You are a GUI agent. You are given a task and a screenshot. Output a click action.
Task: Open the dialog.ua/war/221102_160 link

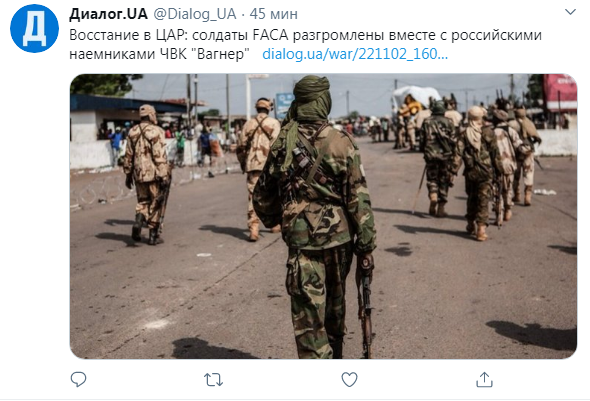(355, 54)
